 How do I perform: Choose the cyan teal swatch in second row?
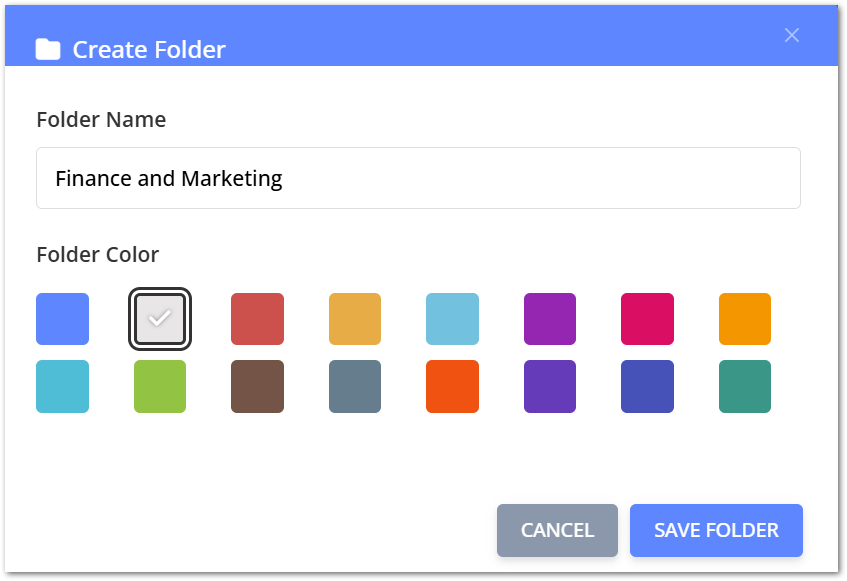coord(63,387)
